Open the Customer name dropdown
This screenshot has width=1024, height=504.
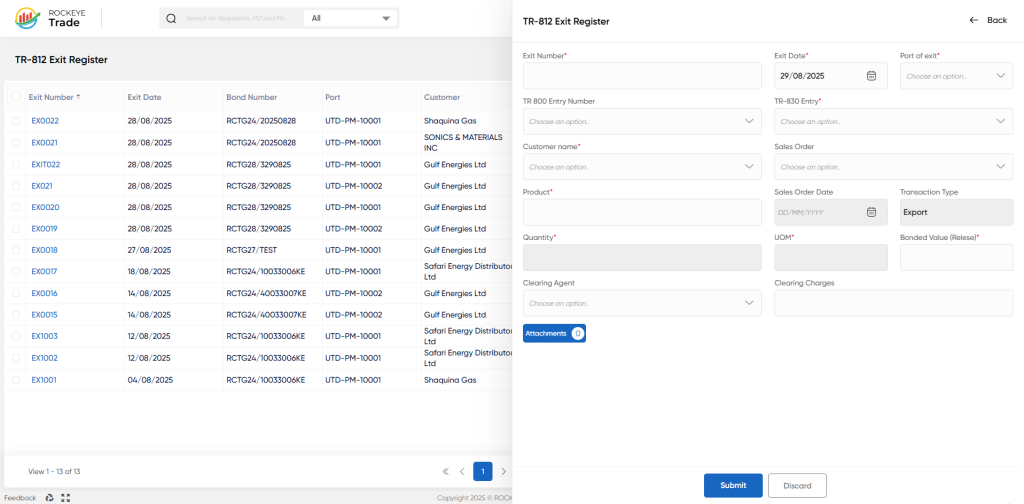tap(642, 166)
